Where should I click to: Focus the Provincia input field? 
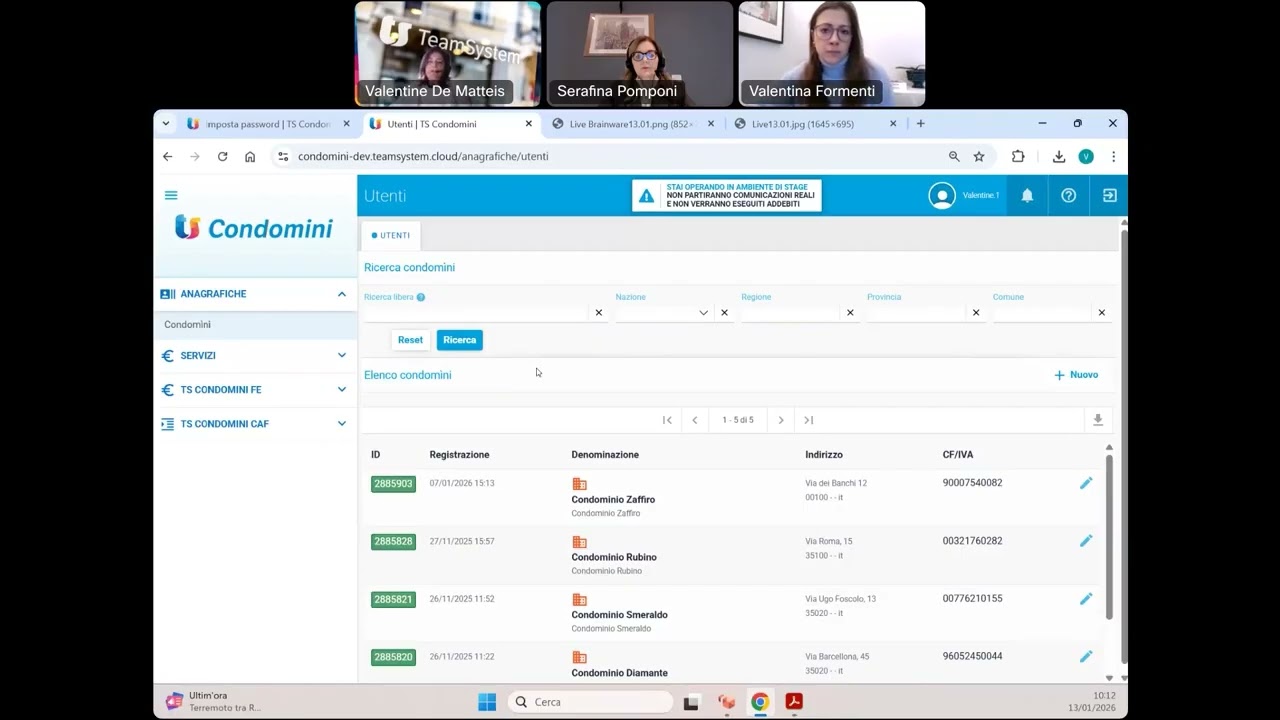[x=916, y=313]
